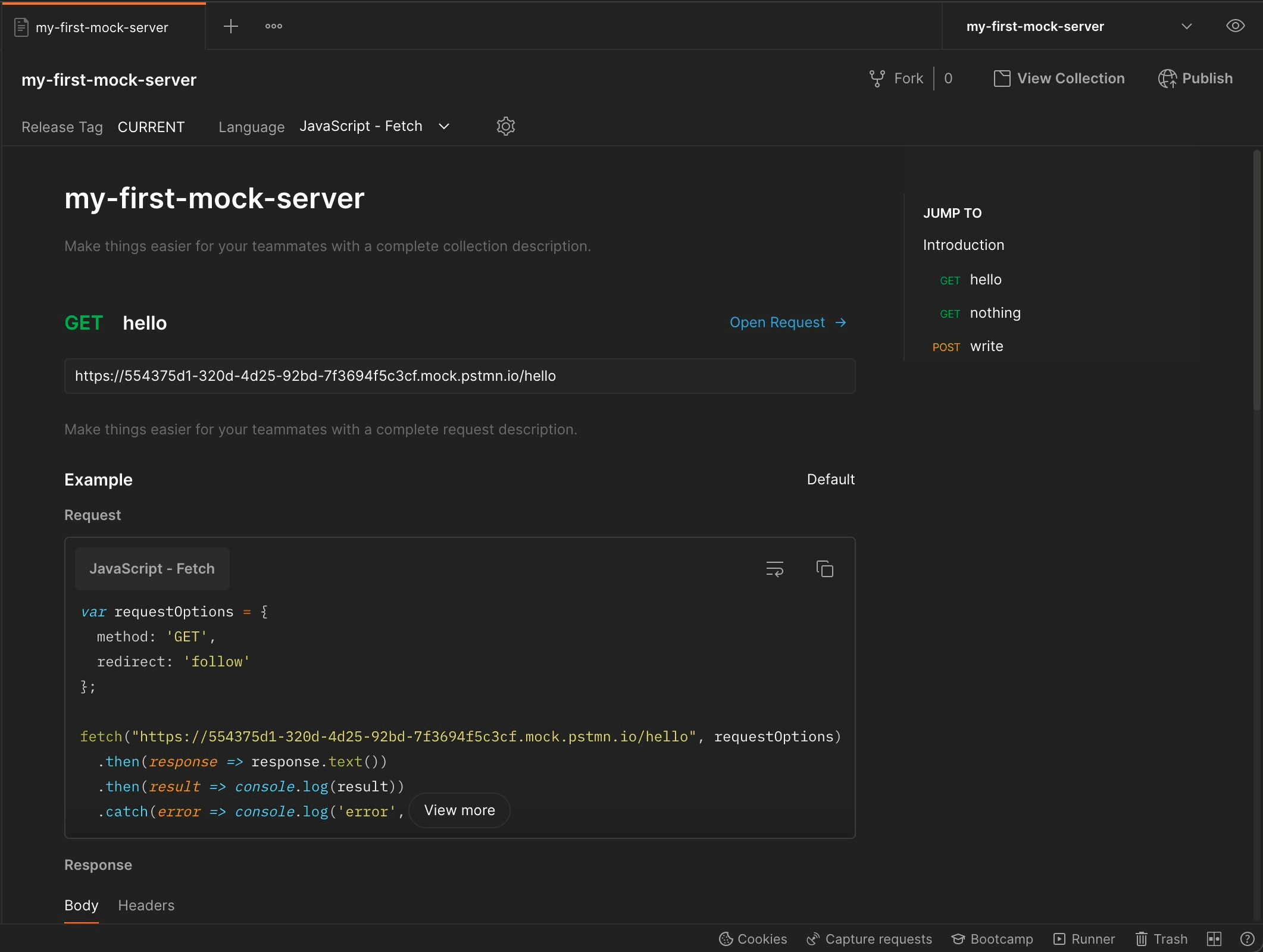Open the Language JavaScript - Fetch dropdown
This screenshot has height=952, width=1263.
(374, 126)
